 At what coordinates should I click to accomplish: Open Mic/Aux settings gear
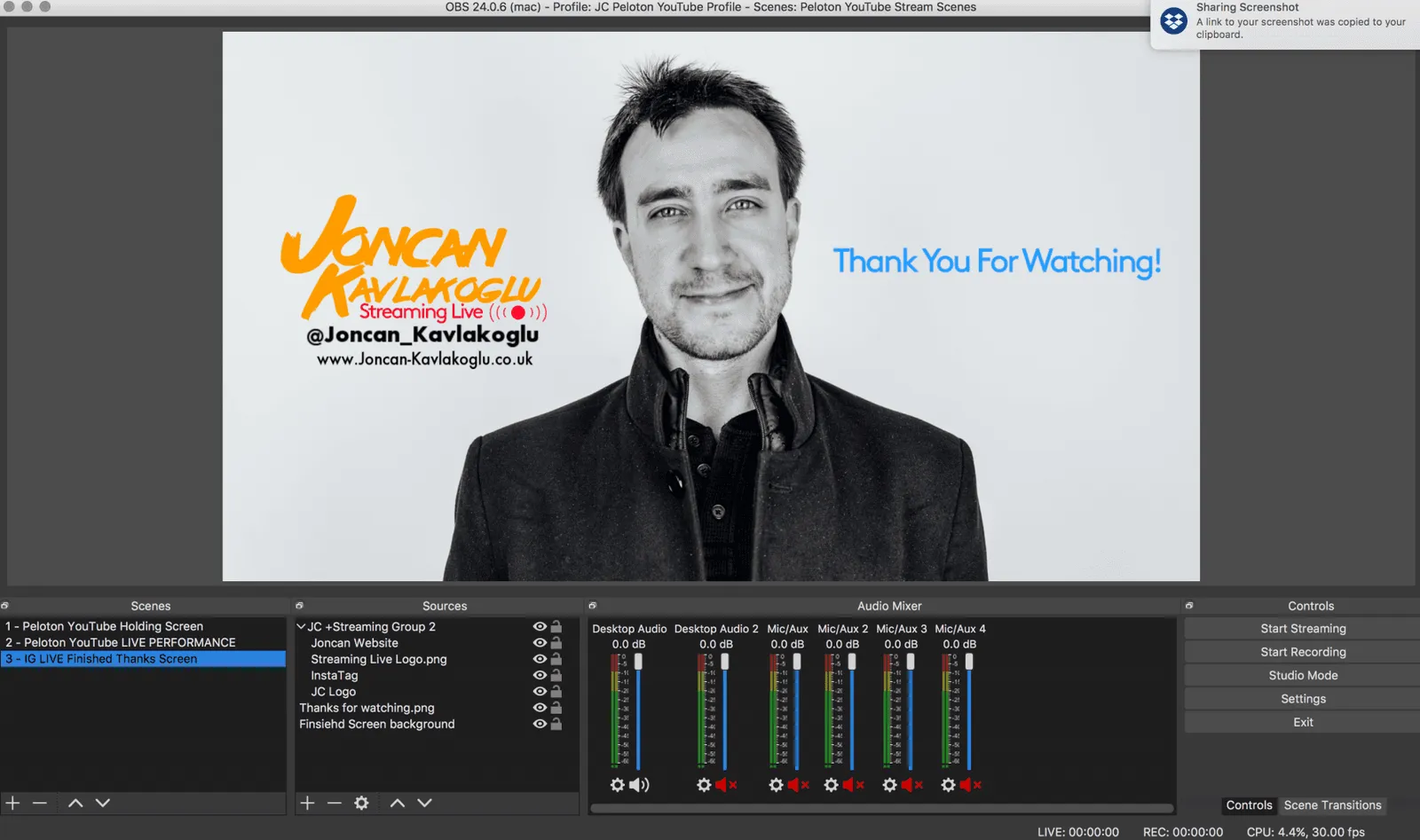pyautogui.click(x=777, y=785)
